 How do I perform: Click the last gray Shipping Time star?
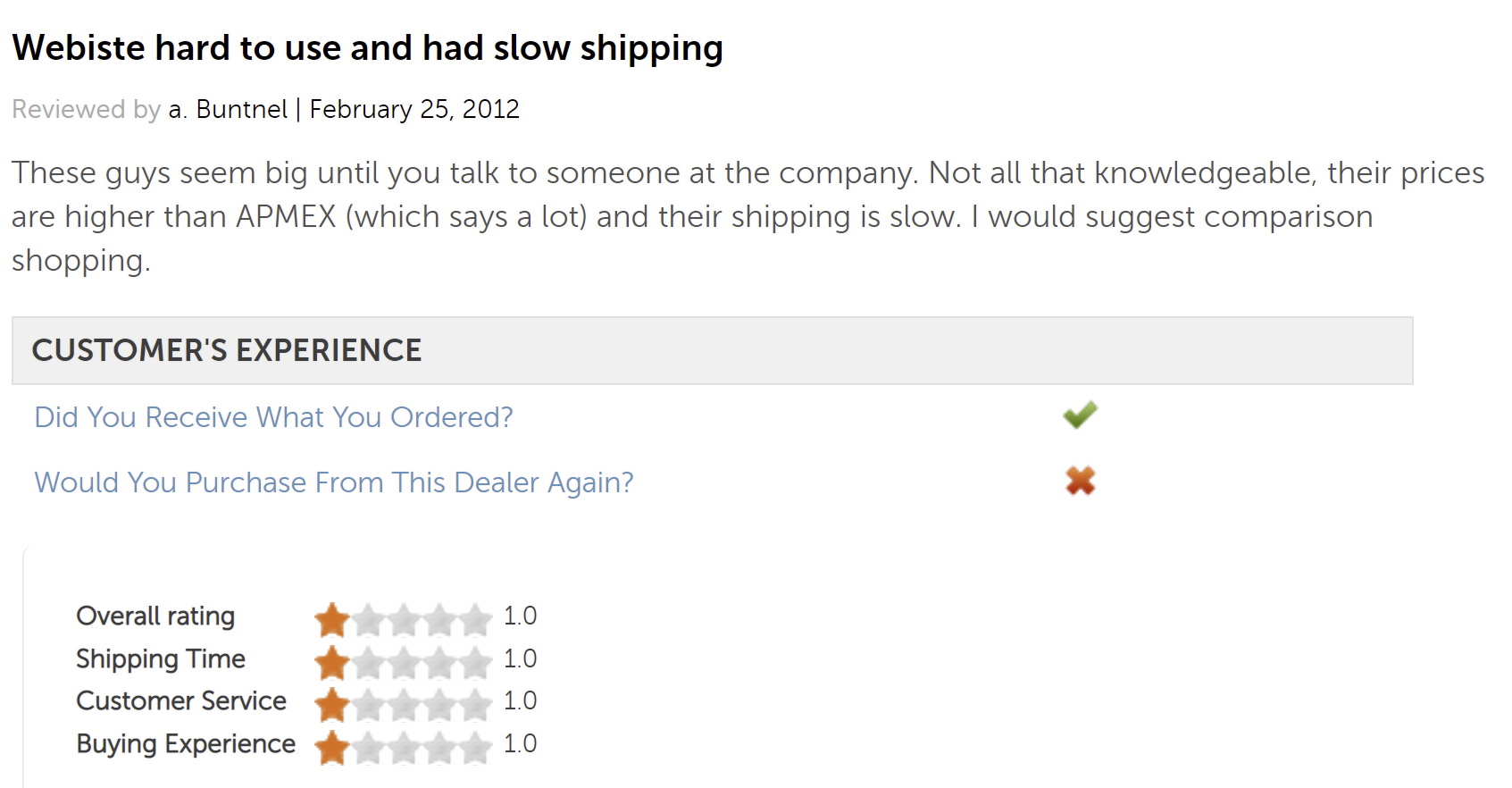tap(476, 662)
